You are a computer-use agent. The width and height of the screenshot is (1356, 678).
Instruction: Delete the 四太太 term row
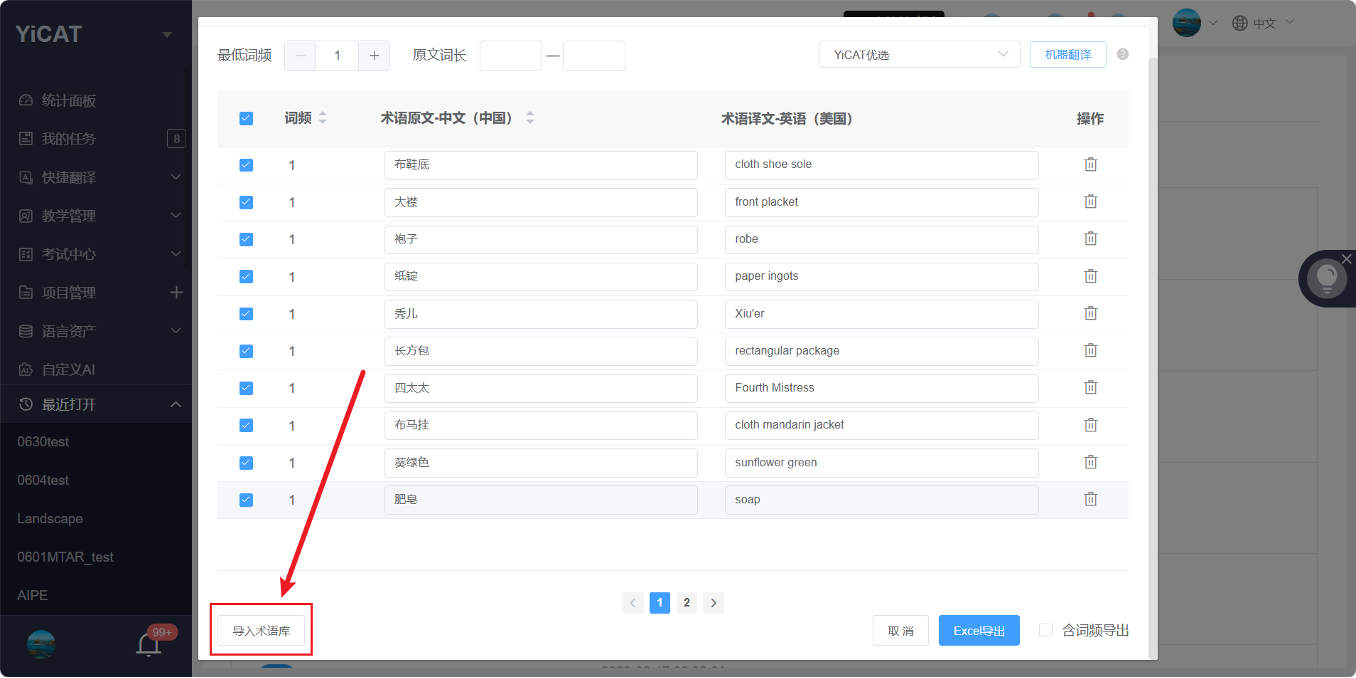tap(1090, 387)
